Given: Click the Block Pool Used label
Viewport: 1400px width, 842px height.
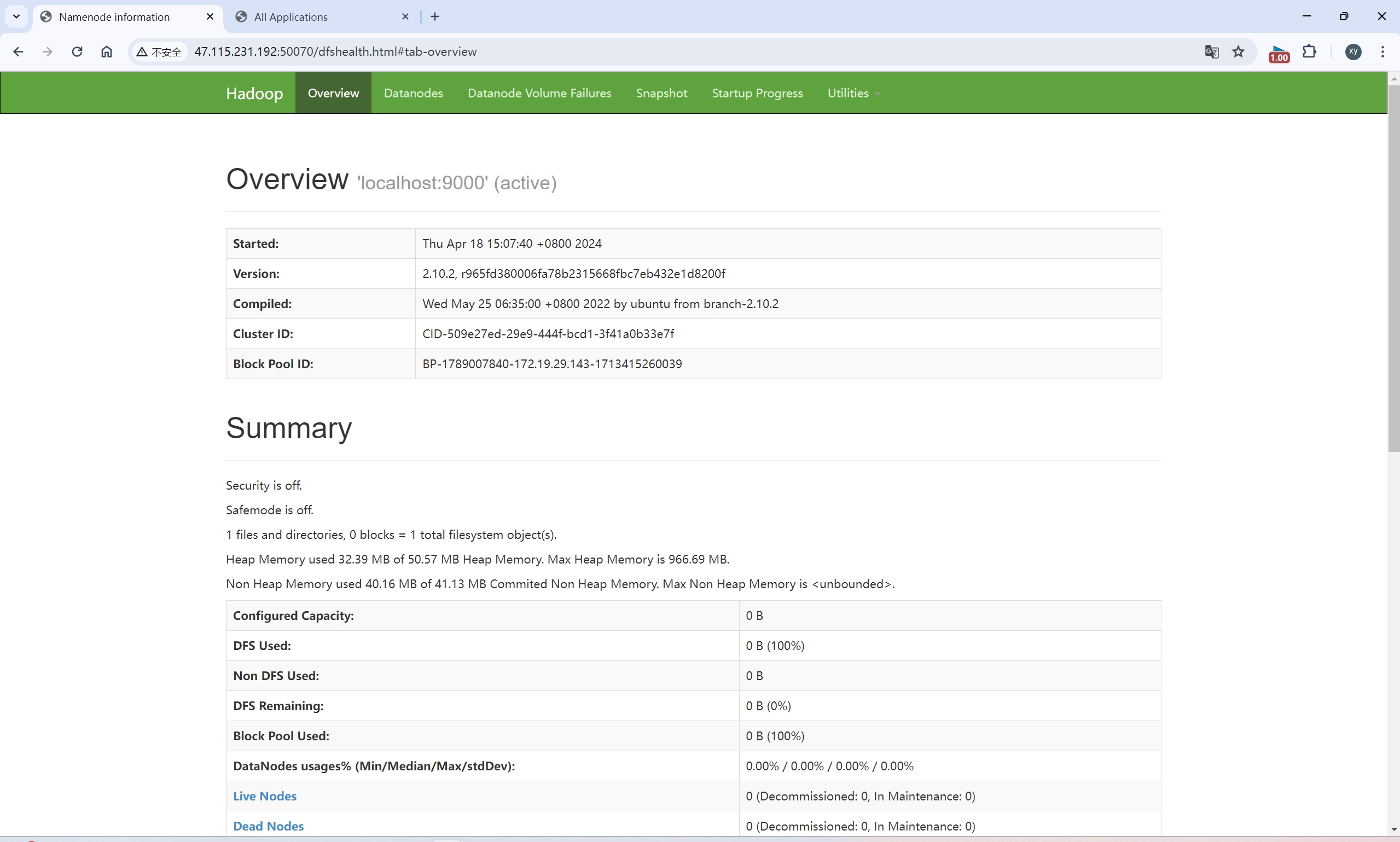Looking at the screenshot, I should [281, 736].
